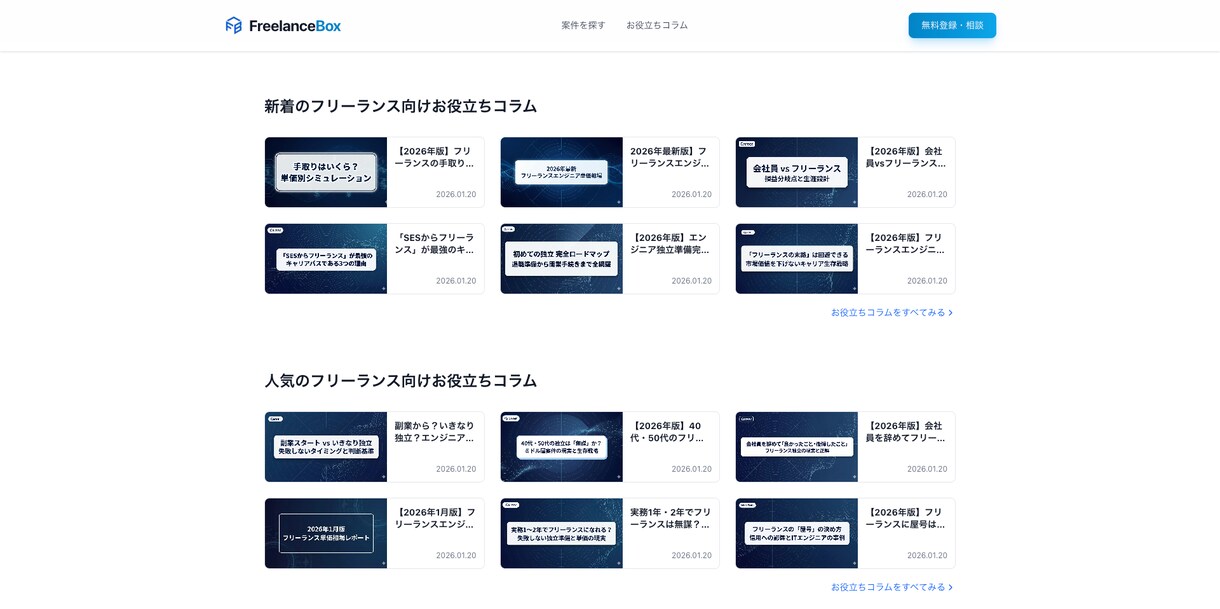Click the FreelanceBox logo icon
The width and height of the screenshot is (1220, 609).
pyautogui.click(x=234, y=25)
